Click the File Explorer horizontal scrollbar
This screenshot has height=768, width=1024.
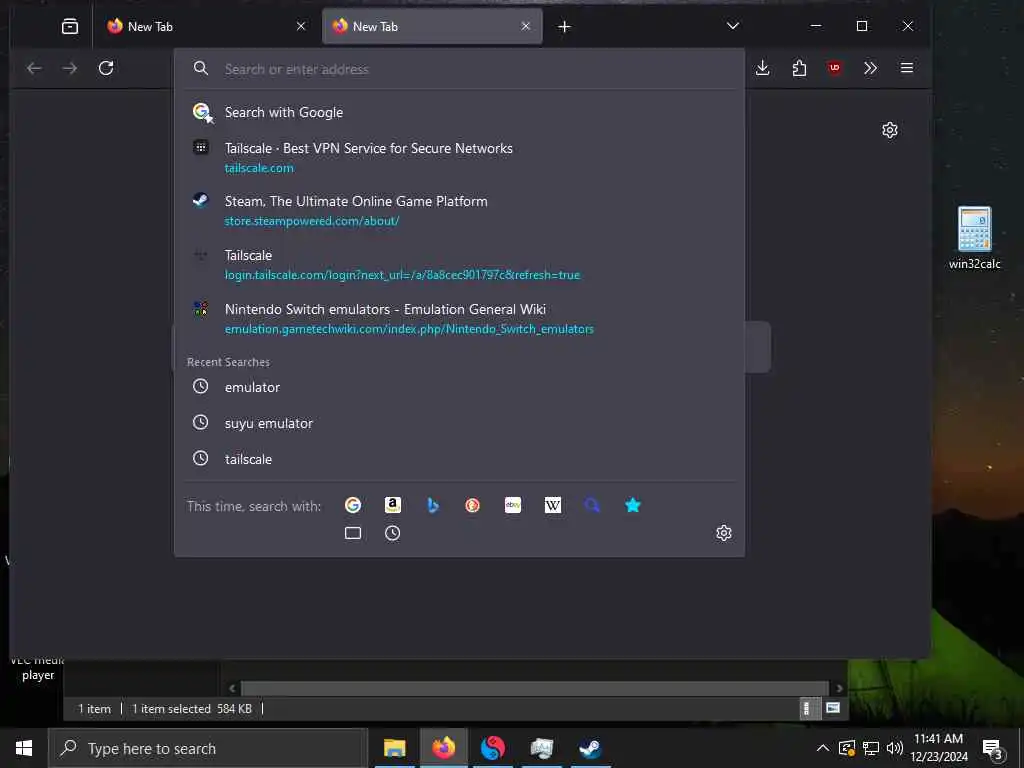click(x=534, y=688)
